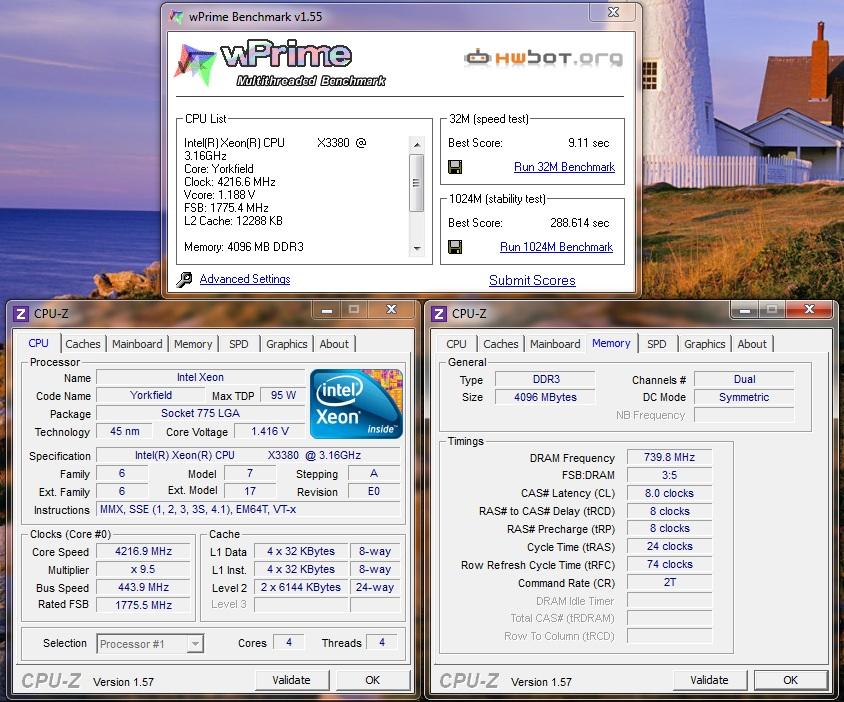Select CPU tab in left CPU-Z window

38,343
